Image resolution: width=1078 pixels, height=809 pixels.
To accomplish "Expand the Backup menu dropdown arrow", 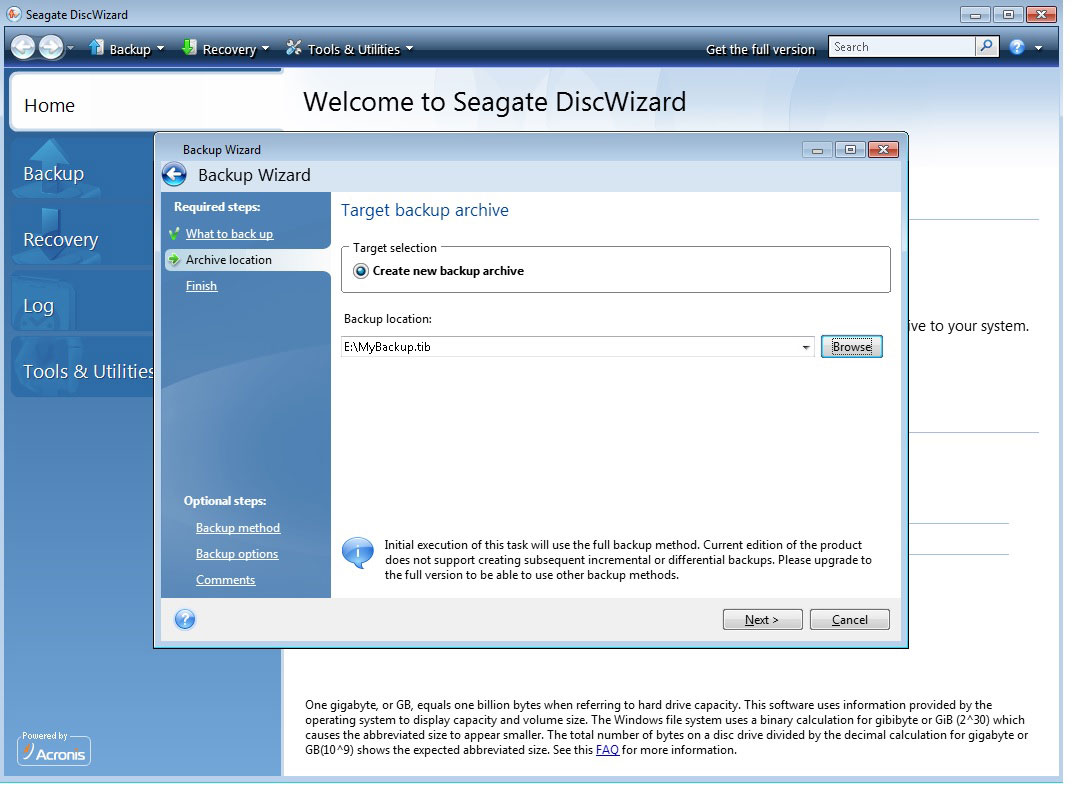I will tap(160, 49).
